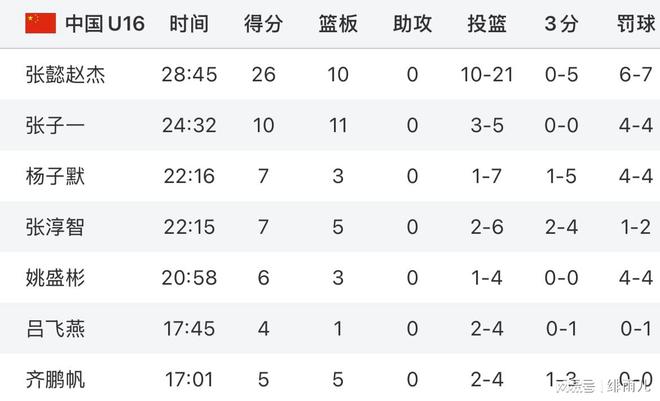Select the 投篮 column header

[487, 24]
